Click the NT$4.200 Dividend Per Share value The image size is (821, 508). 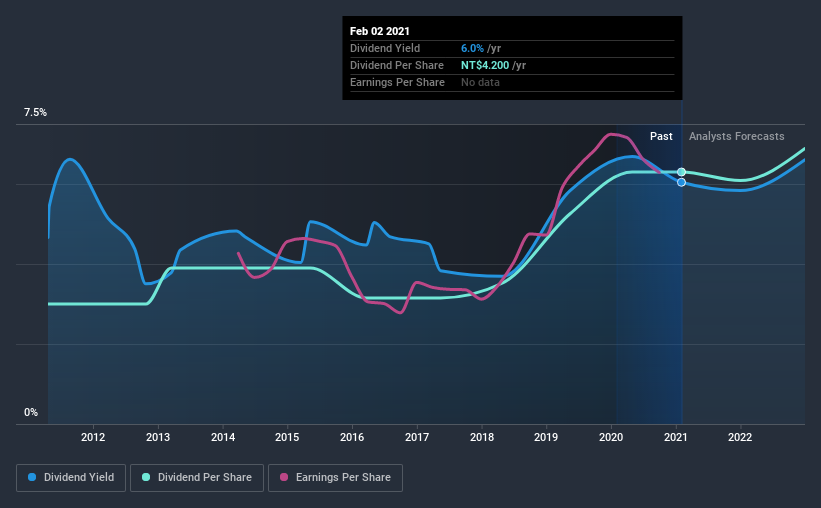(x=485, y=65)
